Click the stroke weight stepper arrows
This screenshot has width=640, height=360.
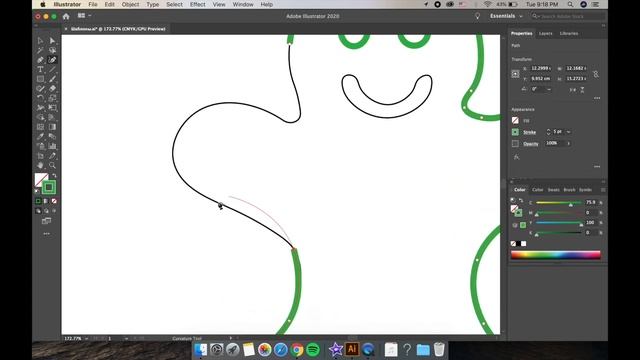coord(548,132)
